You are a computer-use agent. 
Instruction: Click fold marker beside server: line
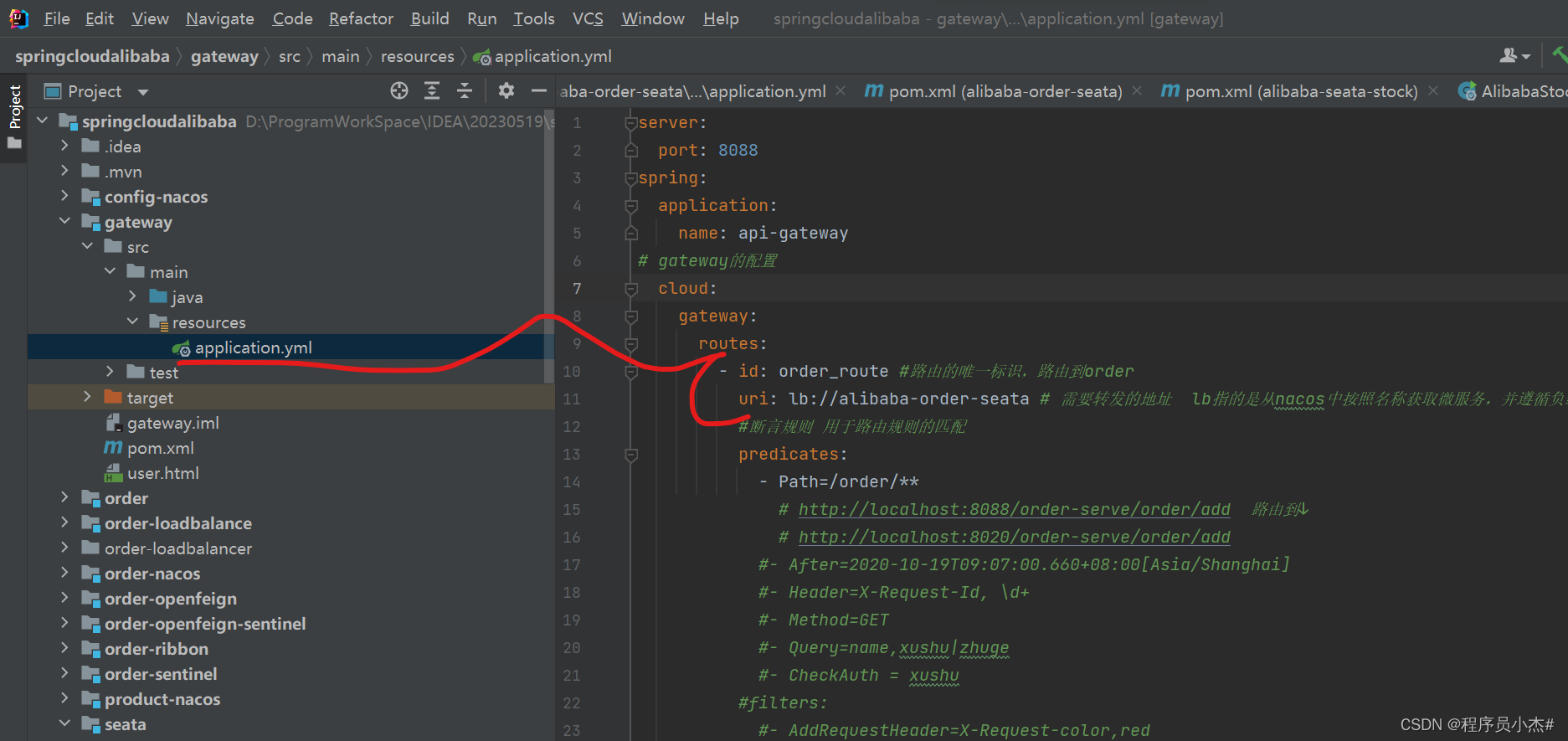click(x=631, y=123)
